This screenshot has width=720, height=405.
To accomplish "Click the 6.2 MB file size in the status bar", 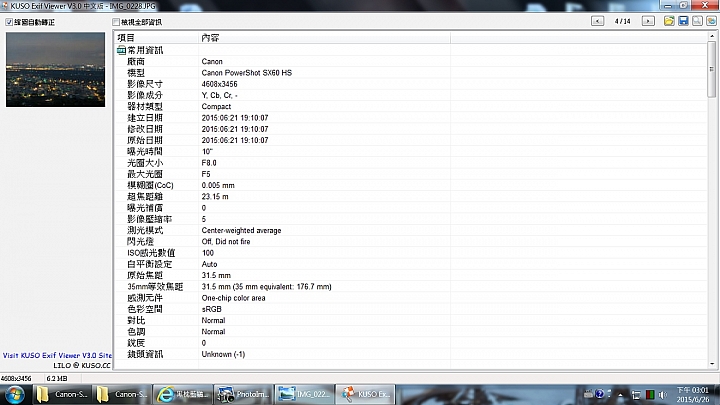I will 57,378.
